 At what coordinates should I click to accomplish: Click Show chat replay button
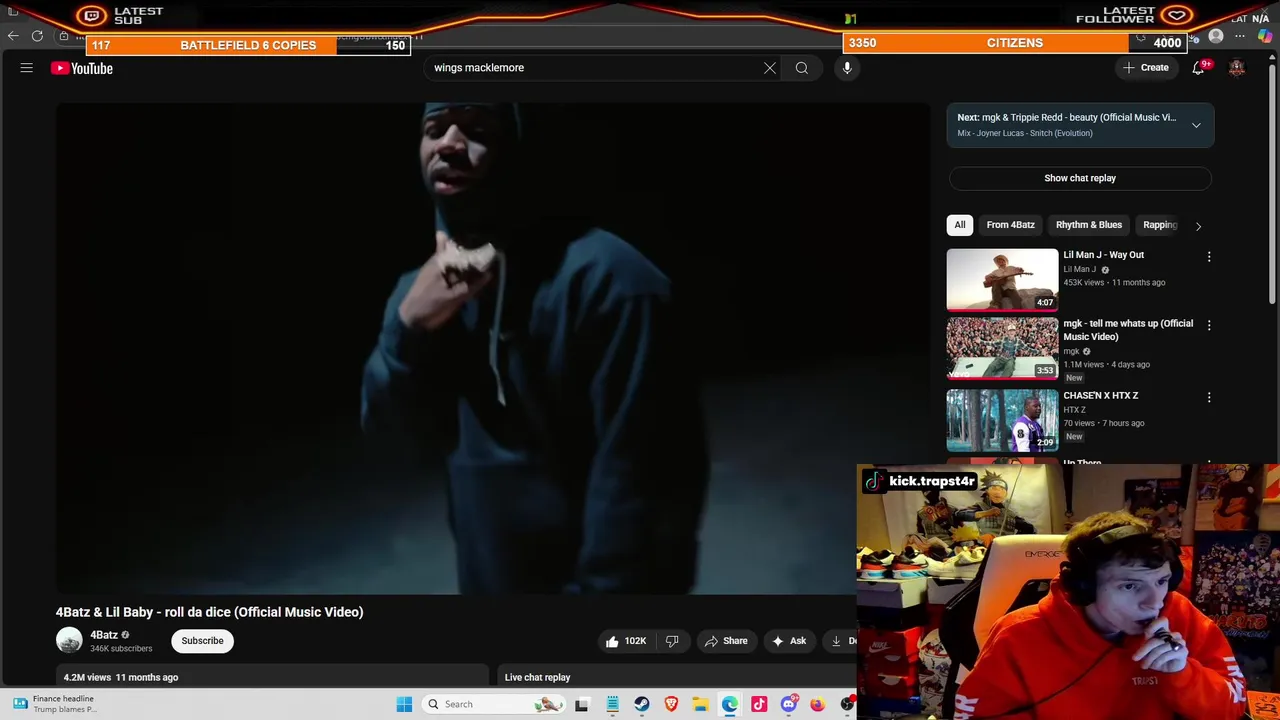(1080, 178)
